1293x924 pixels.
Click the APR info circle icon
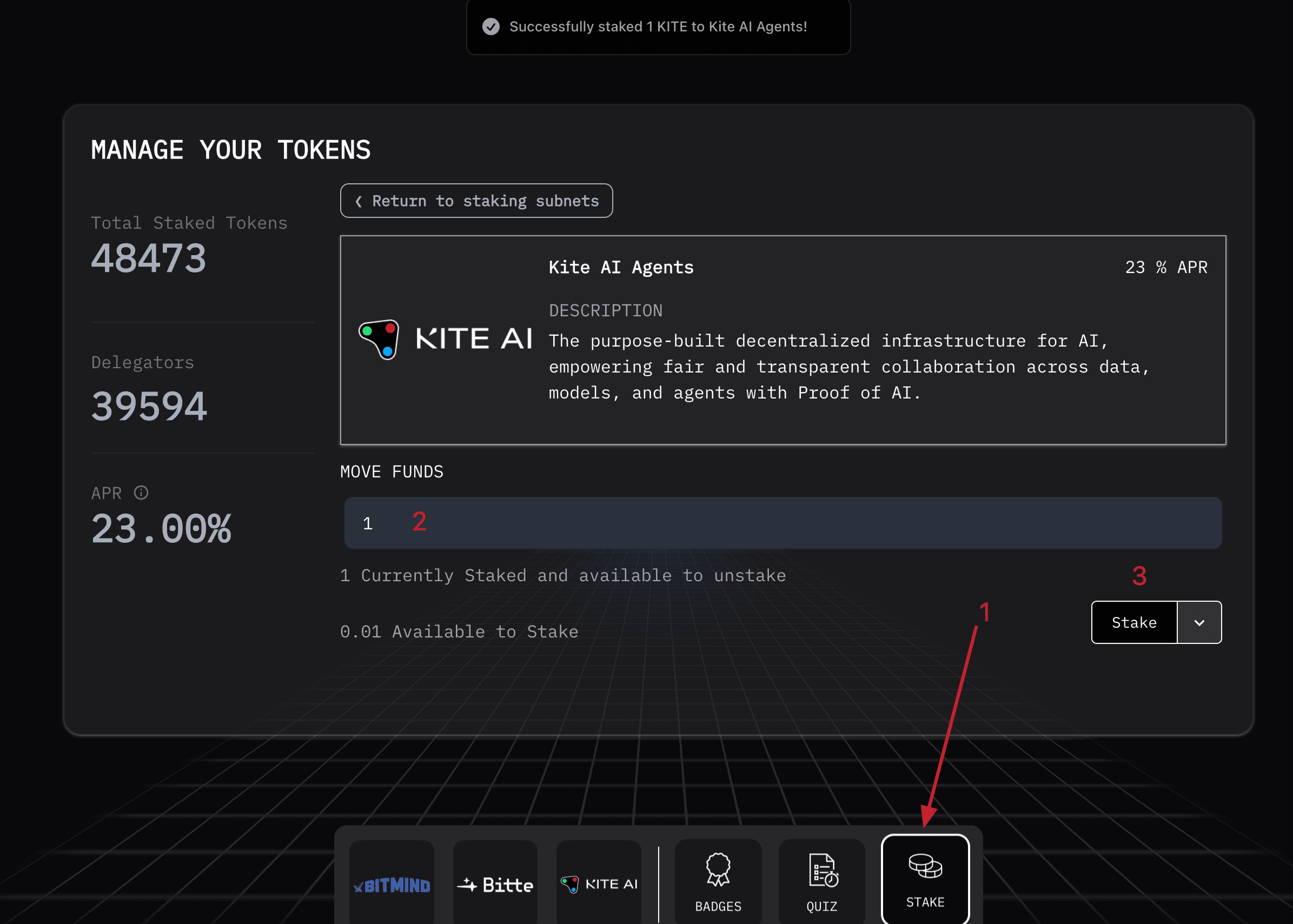pos(141,493)
